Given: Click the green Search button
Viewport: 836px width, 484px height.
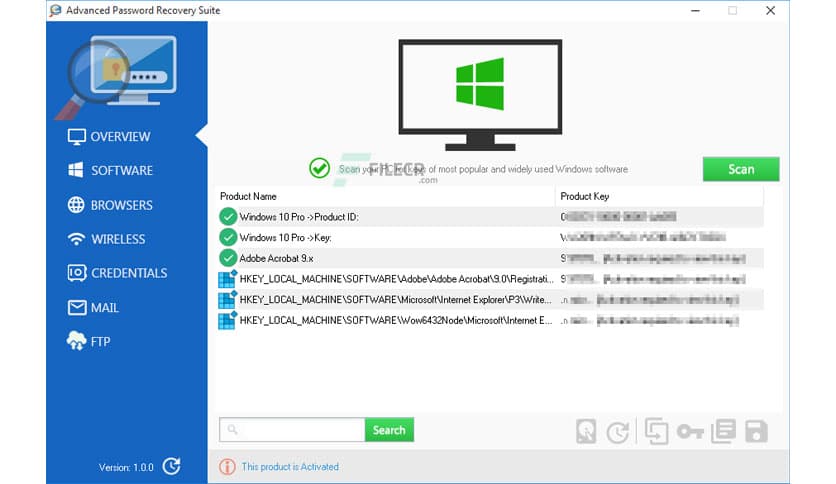Looking at the screenshot, I should tap(389, 430).
